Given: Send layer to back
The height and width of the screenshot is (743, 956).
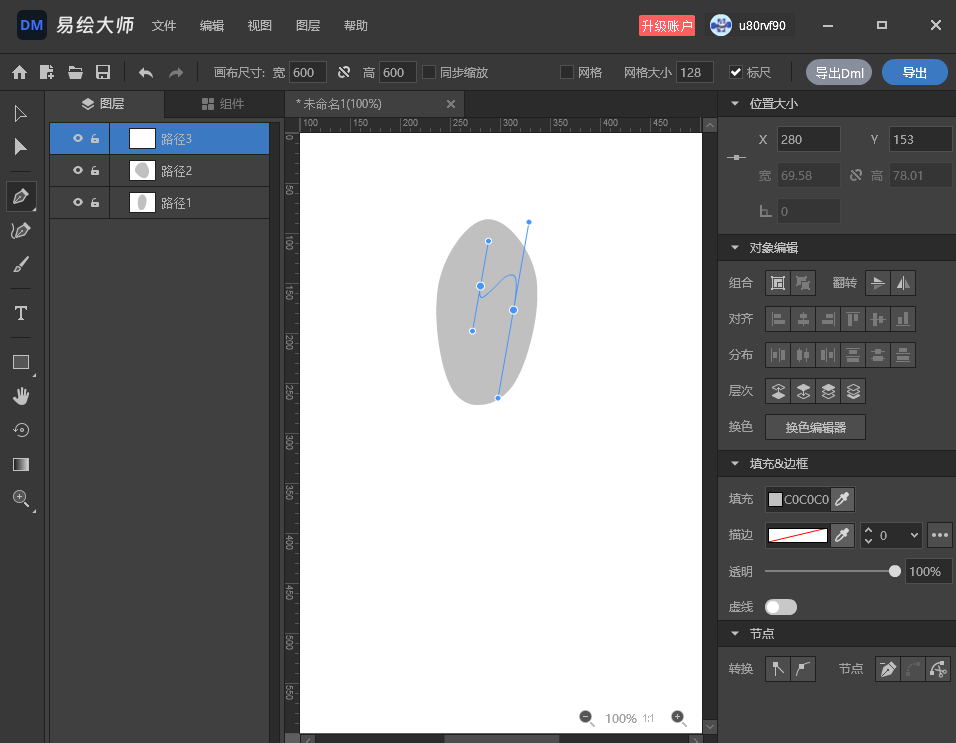Looking at the screenshot, I should [x=853, y=391].
